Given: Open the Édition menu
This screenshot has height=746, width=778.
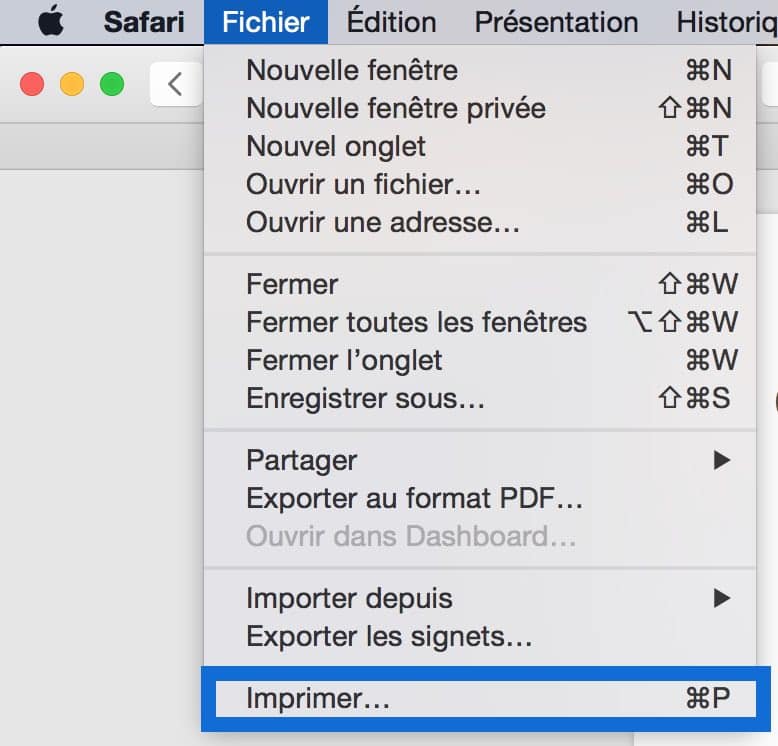Looking at the screenshot, I should coord(391,22).
